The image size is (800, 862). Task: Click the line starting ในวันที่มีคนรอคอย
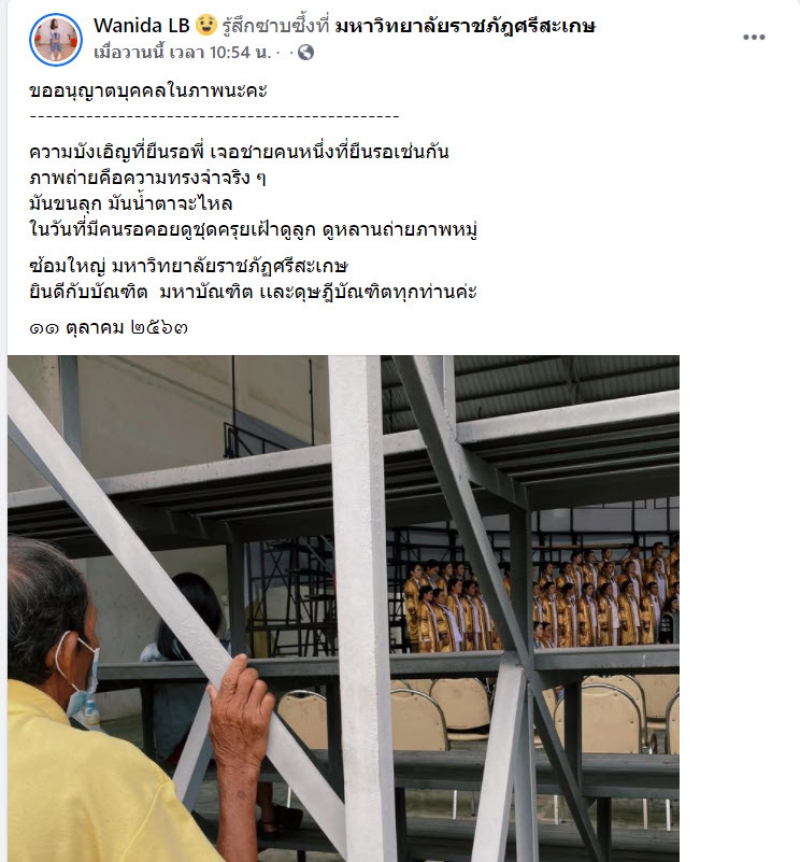pyautogui.click(x=253, y=229)
